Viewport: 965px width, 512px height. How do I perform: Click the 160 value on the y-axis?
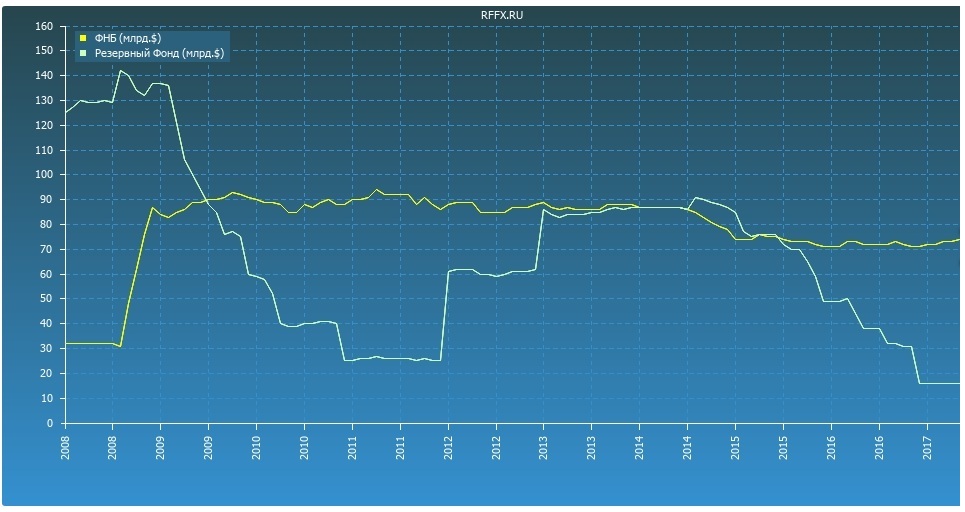click(x=43, y=26)
